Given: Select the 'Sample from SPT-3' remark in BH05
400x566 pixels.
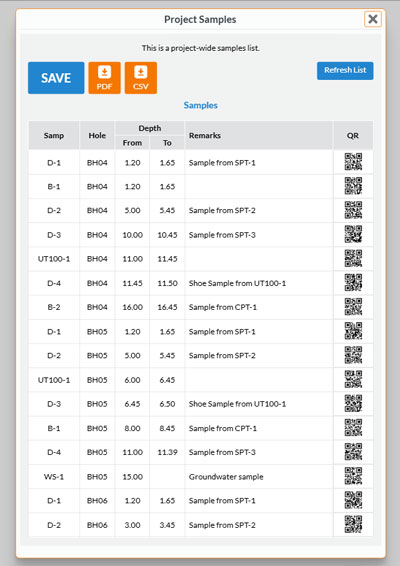Looking at the screenshot, I should point(222,452).
